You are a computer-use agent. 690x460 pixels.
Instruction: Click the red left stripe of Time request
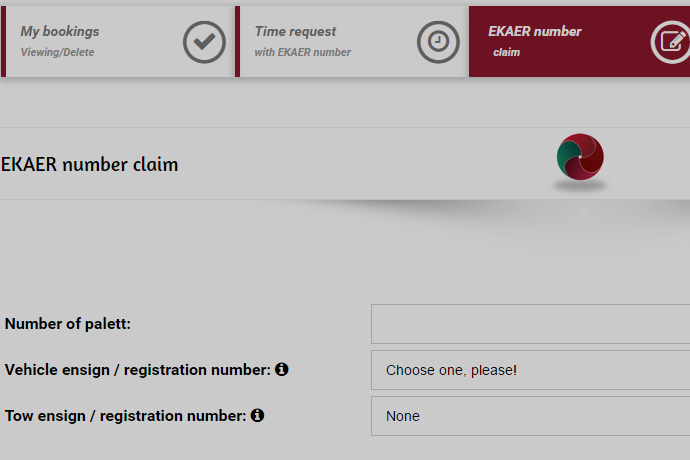coord(237,42)
